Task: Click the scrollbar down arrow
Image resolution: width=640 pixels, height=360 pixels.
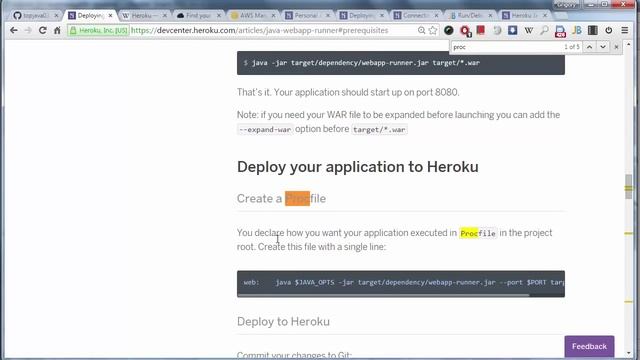Action: click(x=629, y=353)
